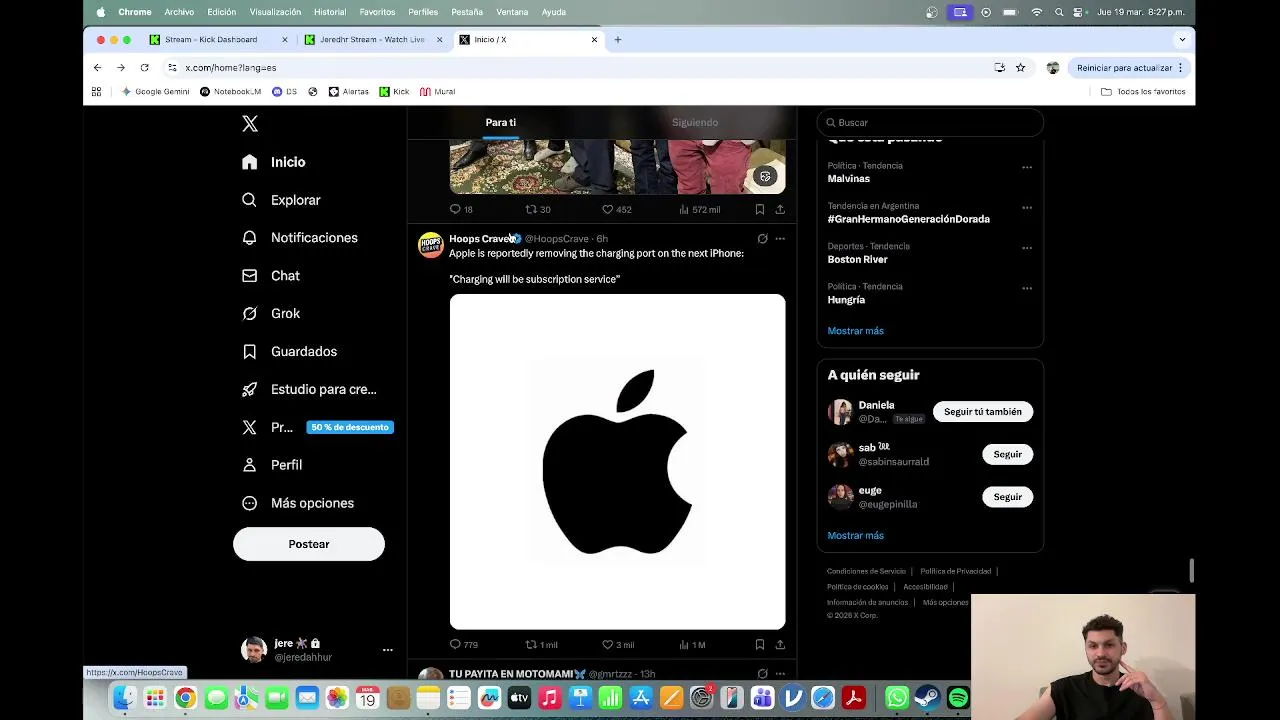
Task: Open Grok explain on Hoops Crave post
Action: click(x=762, y=239)
